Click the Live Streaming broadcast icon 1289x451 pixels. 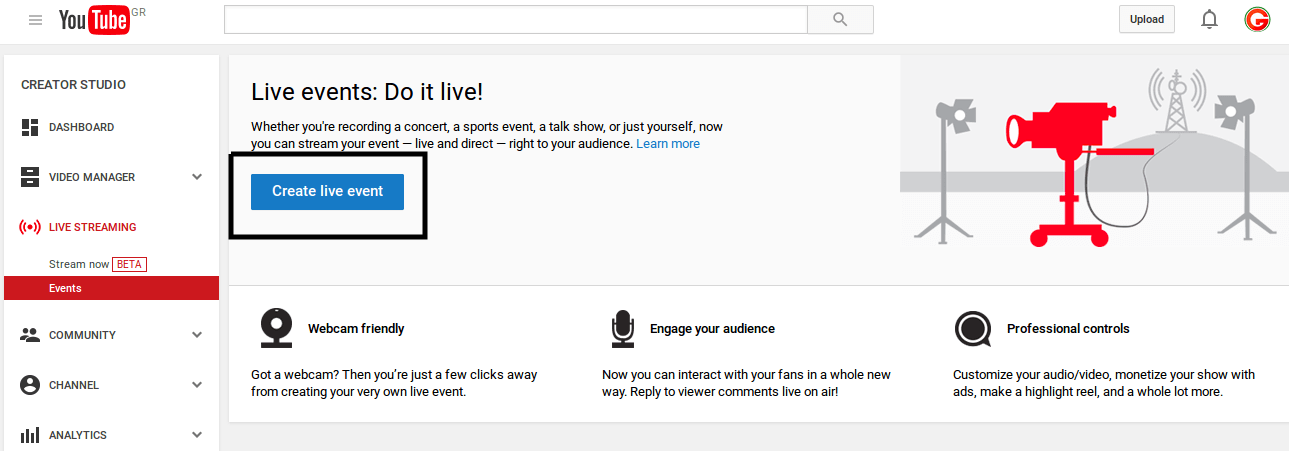(x=30, y=227)
